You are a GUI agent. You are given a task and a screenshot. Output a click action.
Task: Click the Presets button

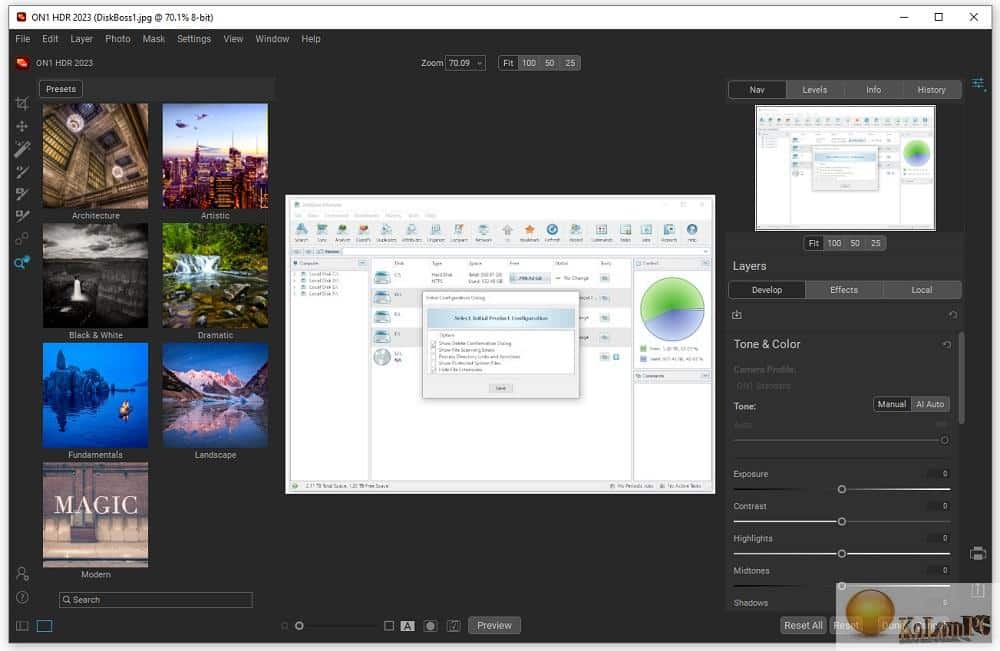61,89
